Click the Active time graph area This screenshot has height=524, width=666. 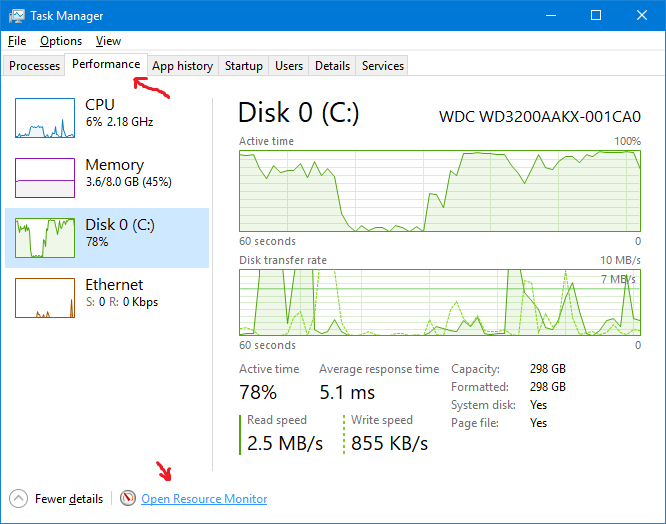(440, 191)
